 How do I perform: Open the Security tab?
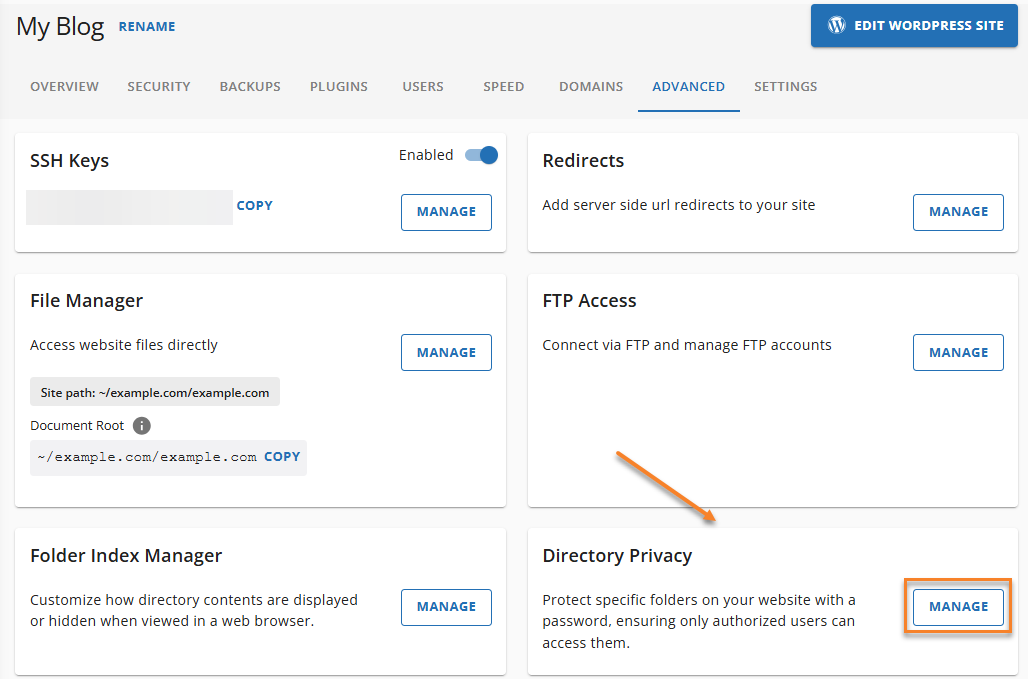[158, 87]
